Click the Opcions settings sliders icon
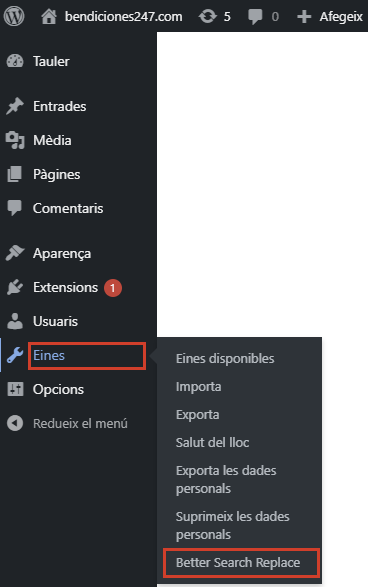 coord(15,389)
